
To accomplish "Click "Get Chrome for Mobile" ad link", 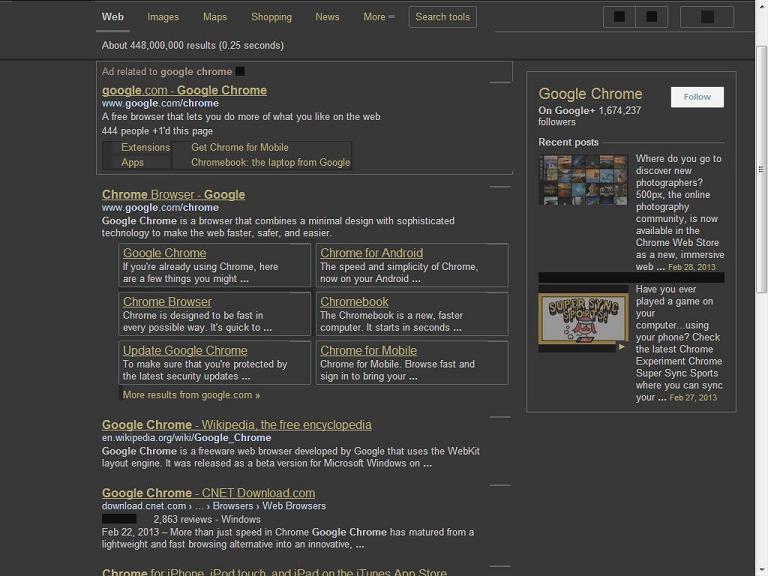I will (240, 147).
